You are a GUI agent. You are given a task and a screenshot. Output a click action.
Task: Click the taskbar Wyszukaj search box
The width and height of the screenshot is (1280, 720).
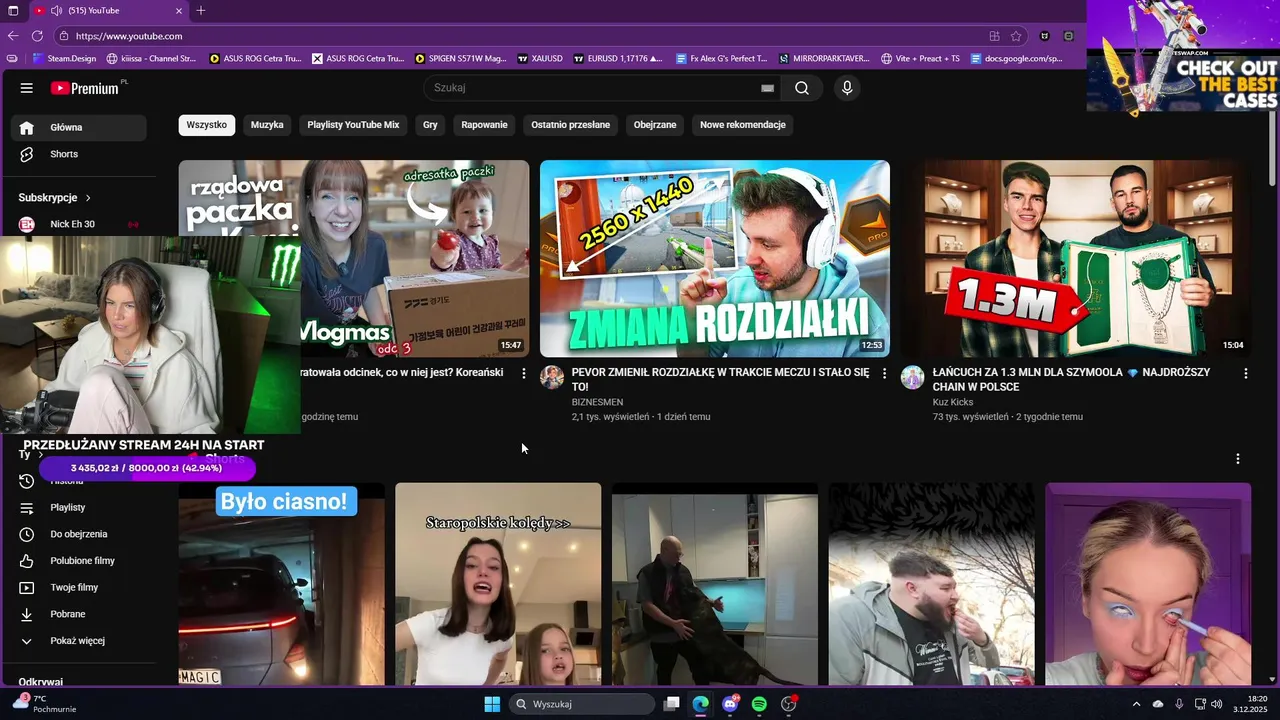point(582,704)
